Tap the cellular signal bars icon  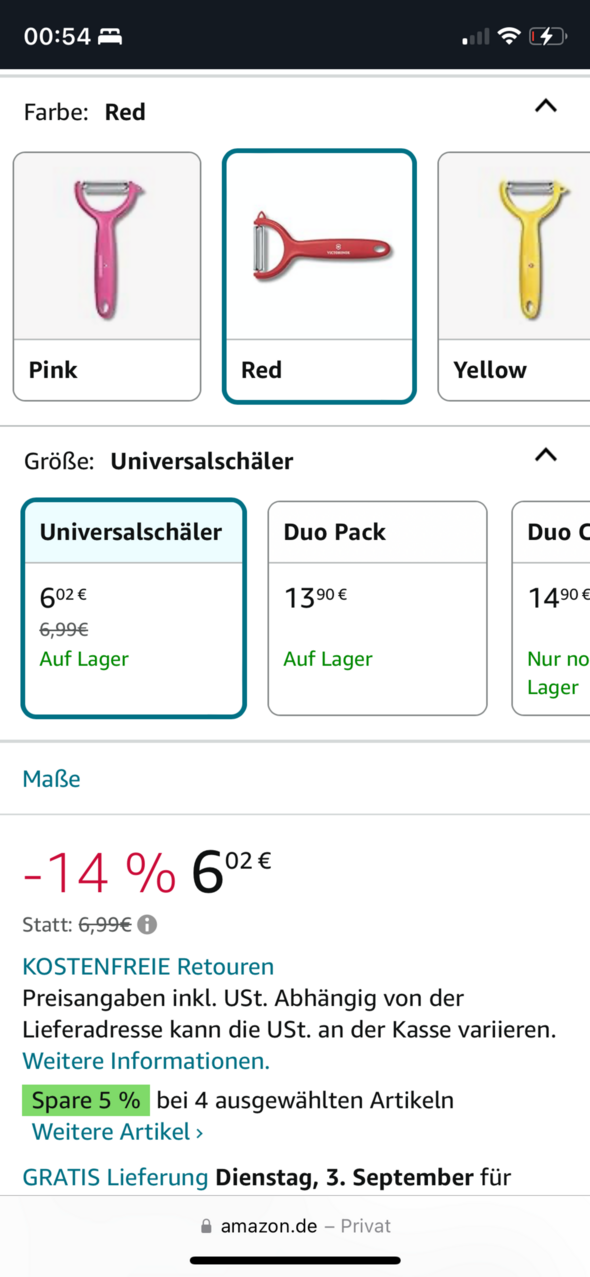[x=475, y=37]
